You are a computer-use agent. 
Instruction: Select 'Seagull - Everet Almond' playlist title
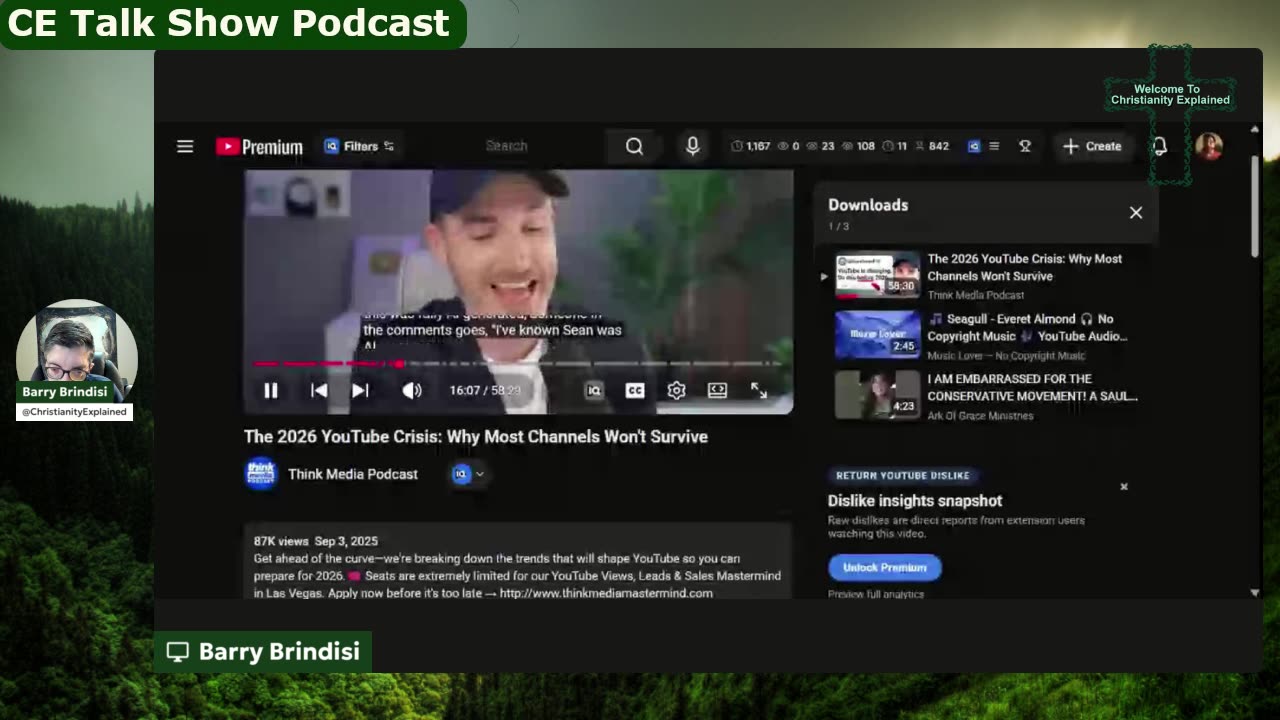[x=1027, y=328]
